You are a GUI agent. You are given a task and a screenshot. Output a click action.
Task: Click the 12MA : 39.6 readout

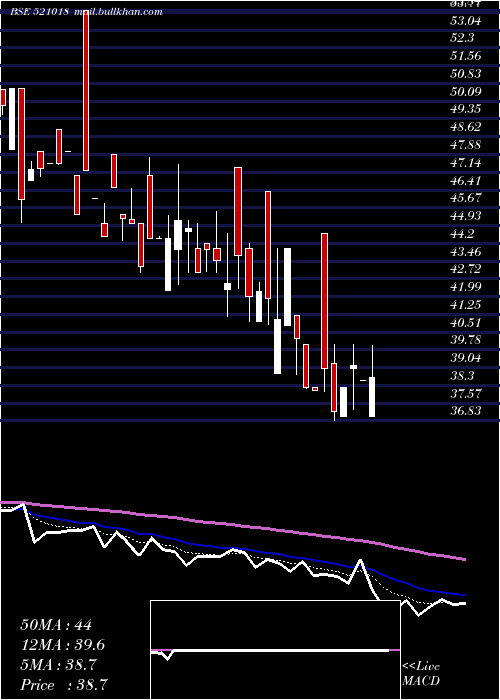click(x=63, y=645)
